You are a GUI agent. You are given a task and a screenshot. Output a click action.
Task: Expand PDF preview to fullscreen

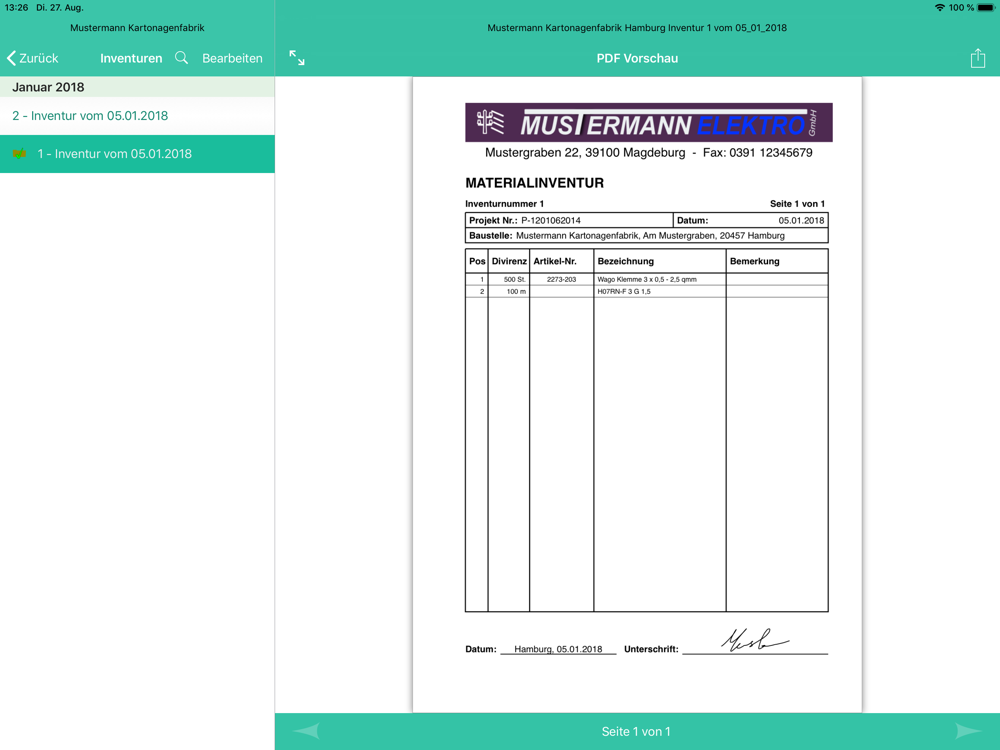(297, 58)
